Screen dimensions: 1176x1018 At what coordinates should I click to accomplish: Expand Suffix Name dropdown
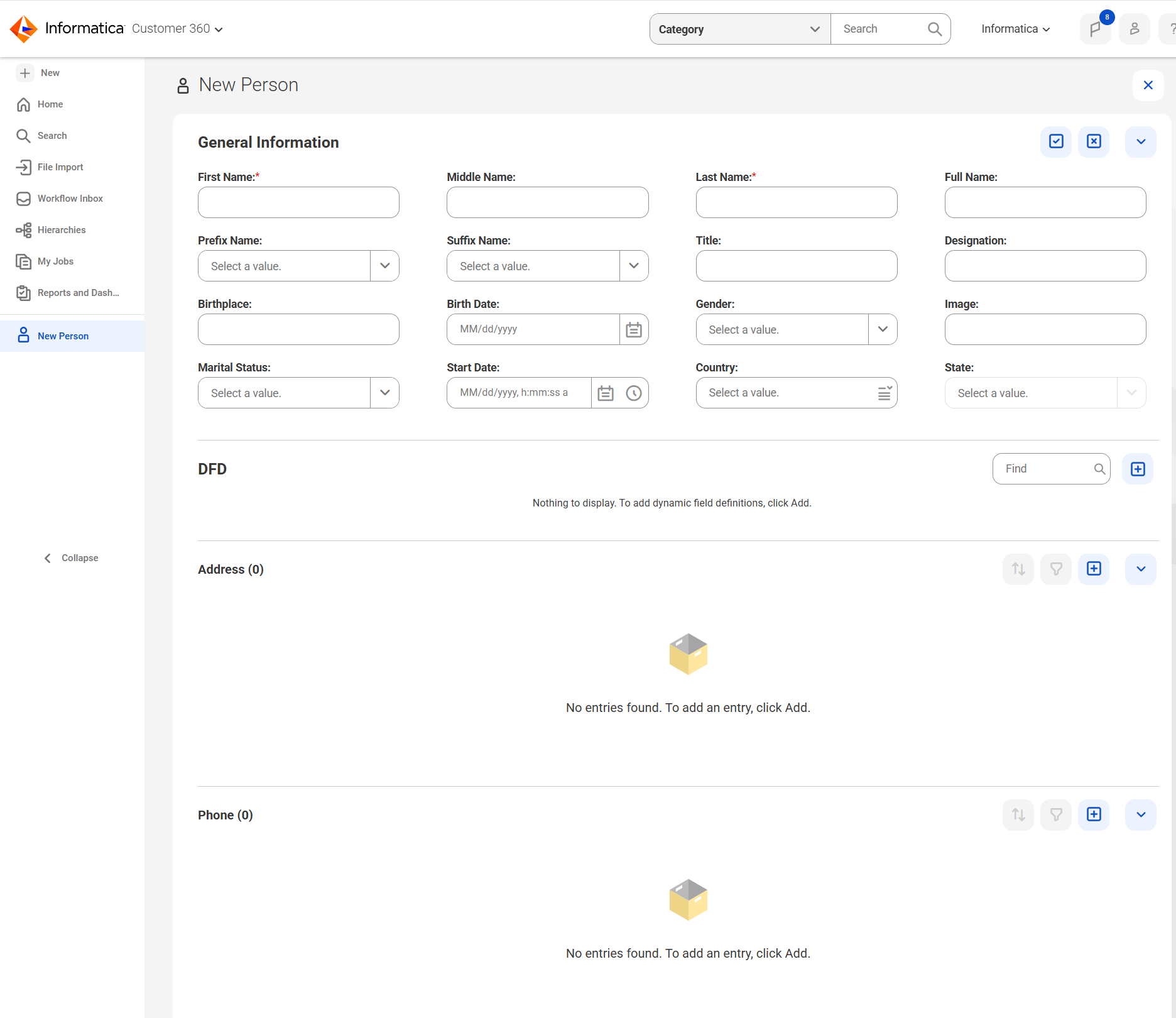(x=634, y=266)
